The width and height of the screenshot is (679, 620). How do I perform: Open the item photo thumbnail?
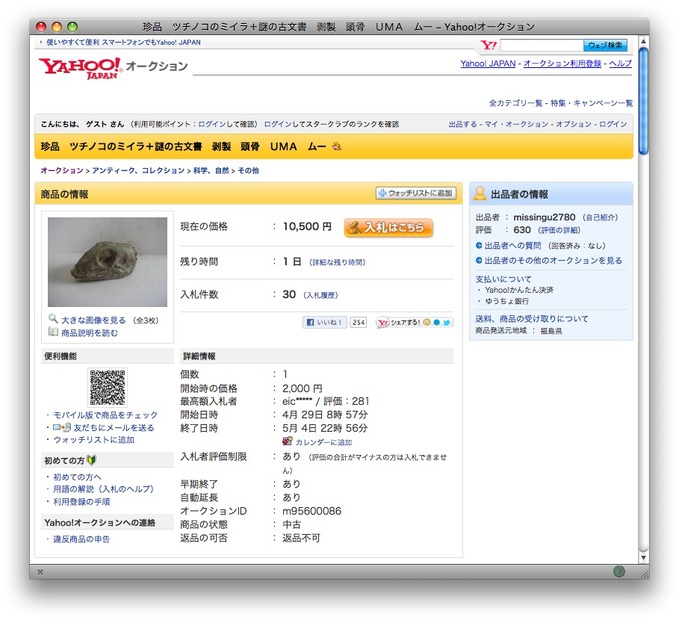click(x=107, y=262)
